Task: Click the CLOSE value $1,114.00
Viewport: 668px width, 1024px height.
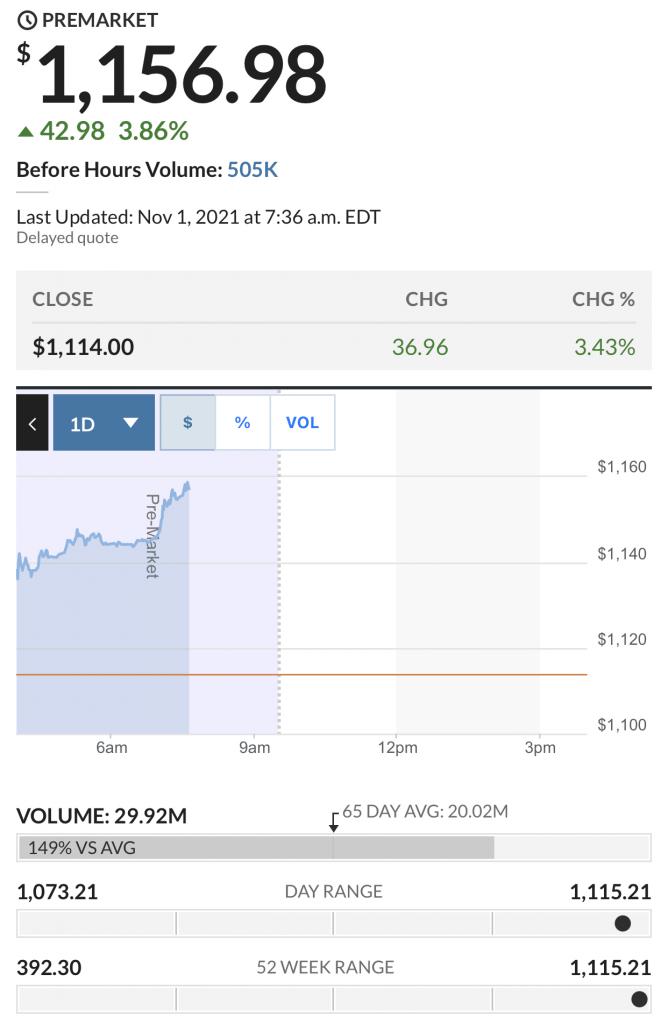Action: [83, 347]
